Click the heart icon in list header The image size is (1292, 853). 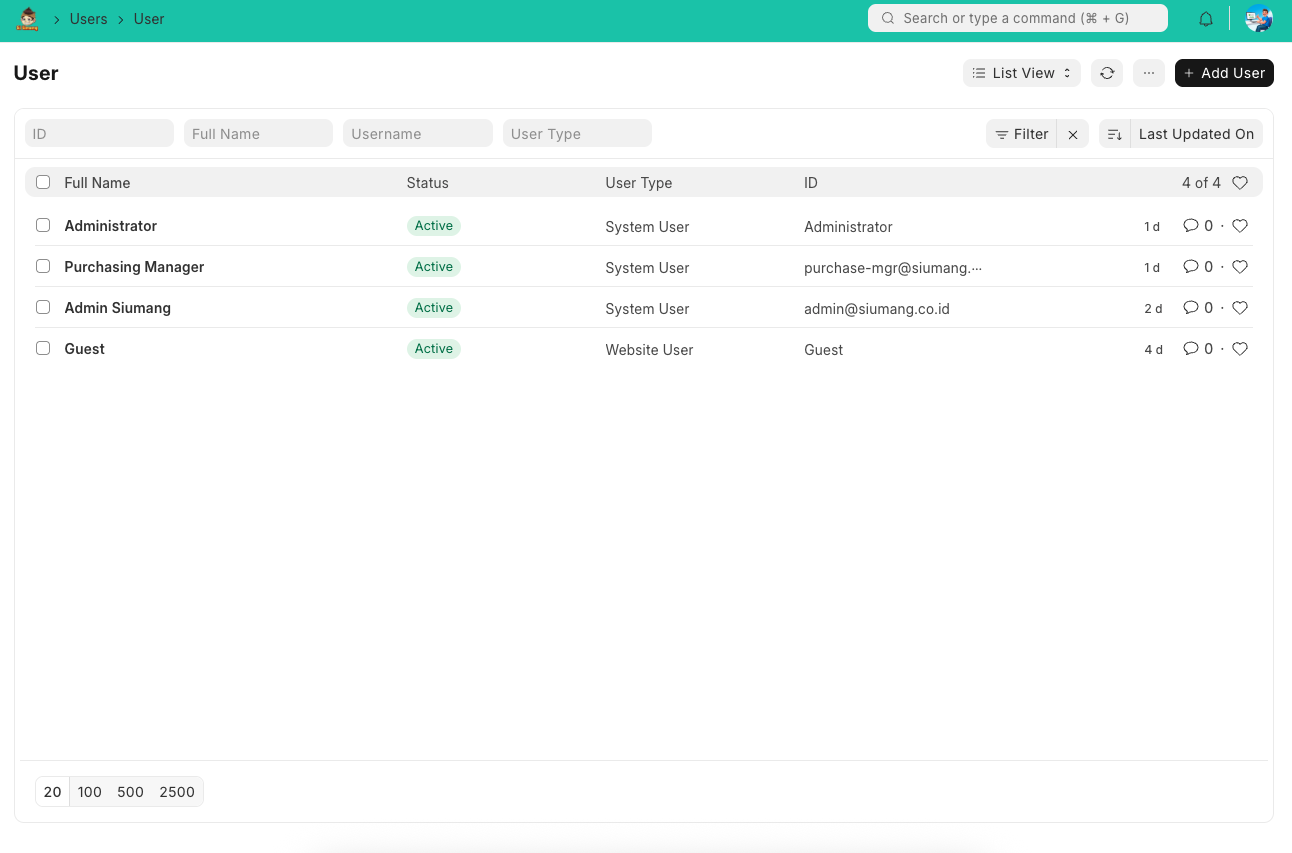click(x=1240, y=183)
